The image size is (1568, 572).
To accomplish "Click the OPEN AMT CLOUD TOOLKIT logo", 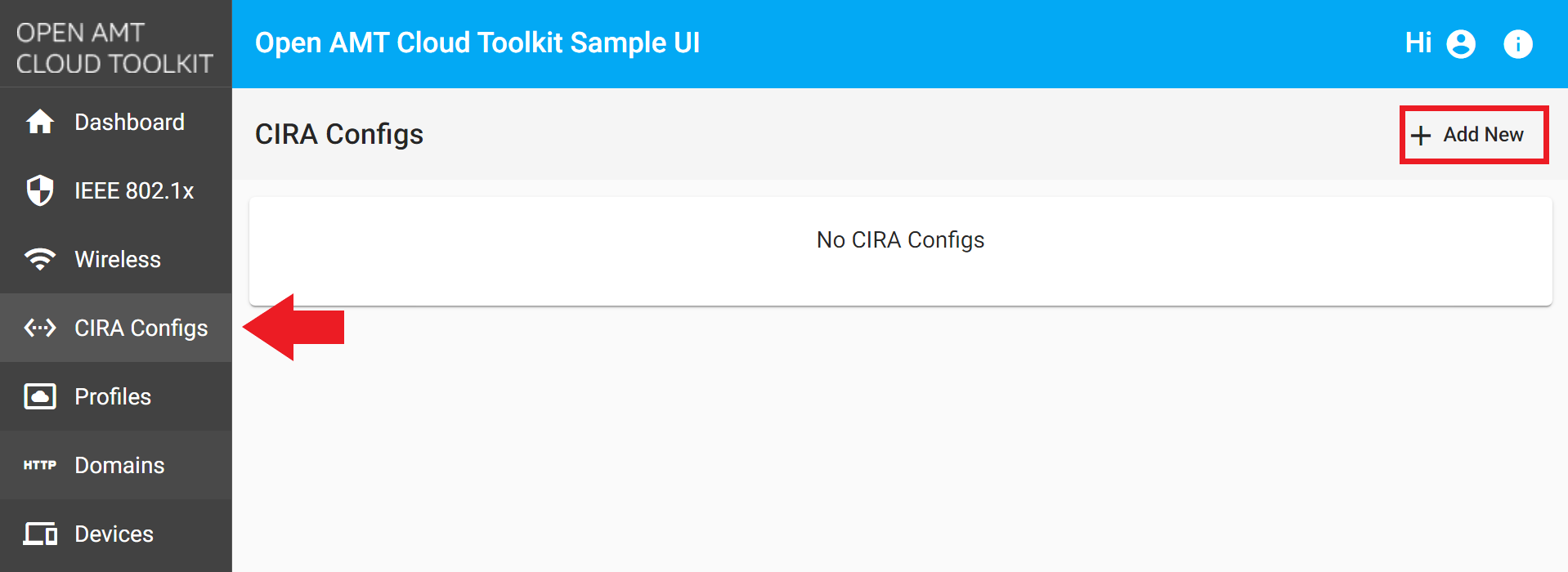I will pyautogui.click(x=114, y=45).
